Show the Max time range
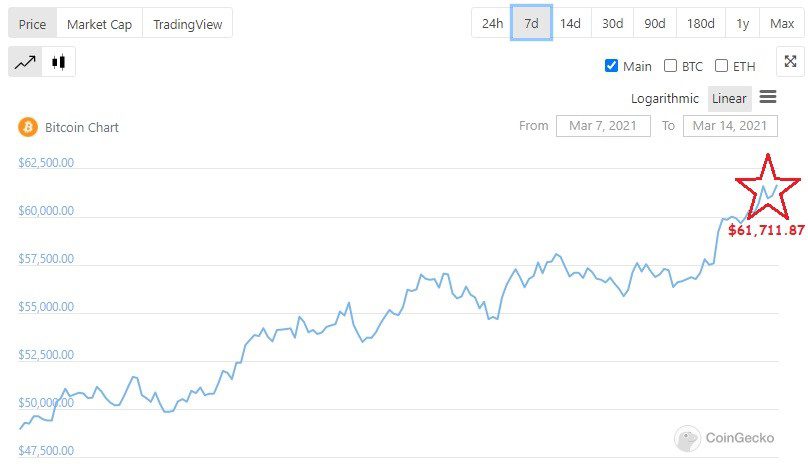 click(x=781, y=23)
